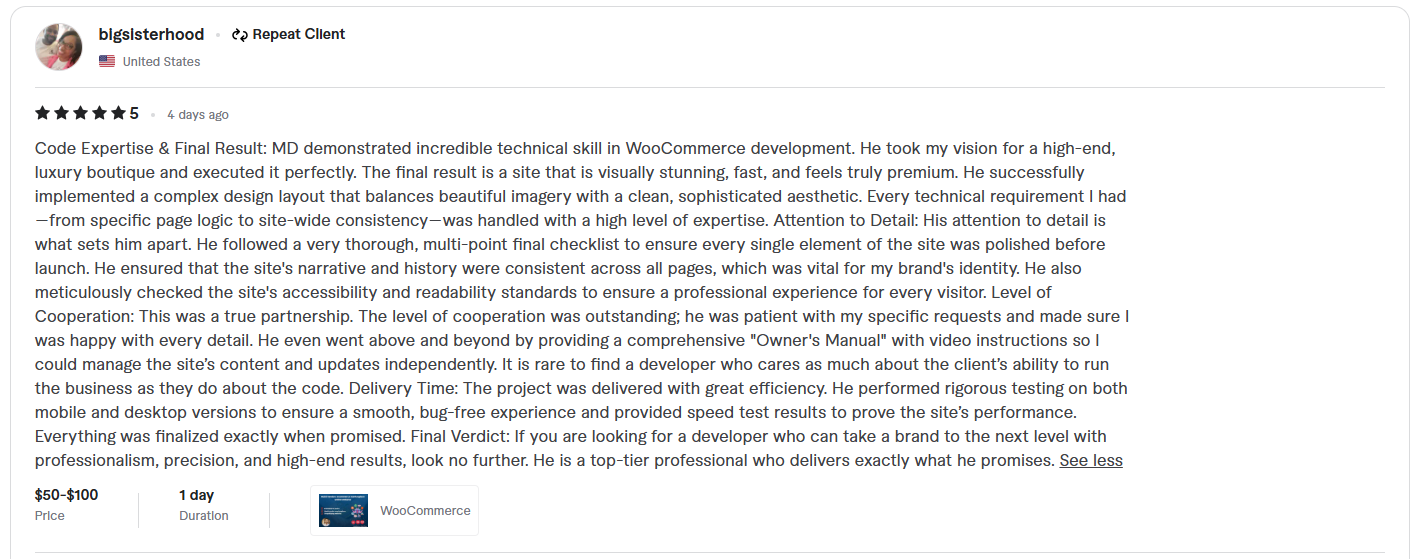Image resolution: width=1416 pixels, height=559 pixels.
Task: Click the "4 days ago" timestamp
Action: tap(198, 114)
